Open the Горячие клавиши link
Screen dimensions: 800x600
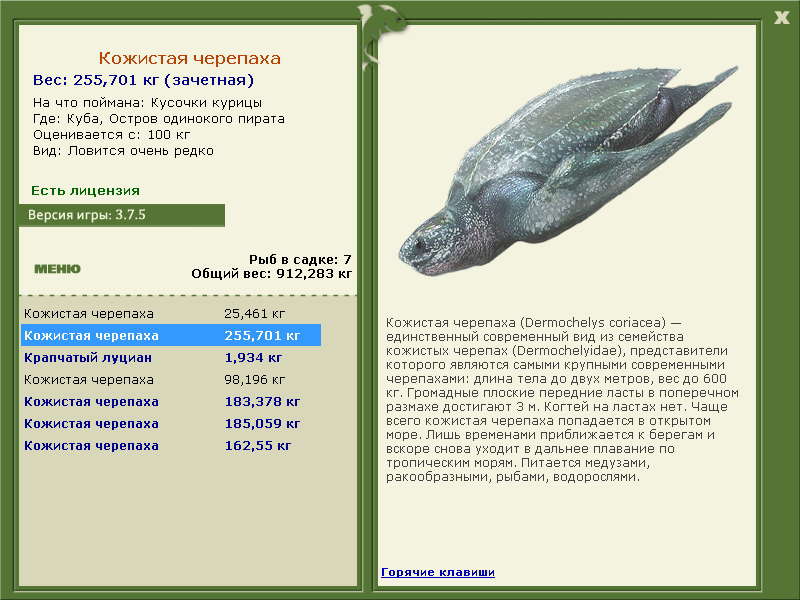click(x=438, y=572)
